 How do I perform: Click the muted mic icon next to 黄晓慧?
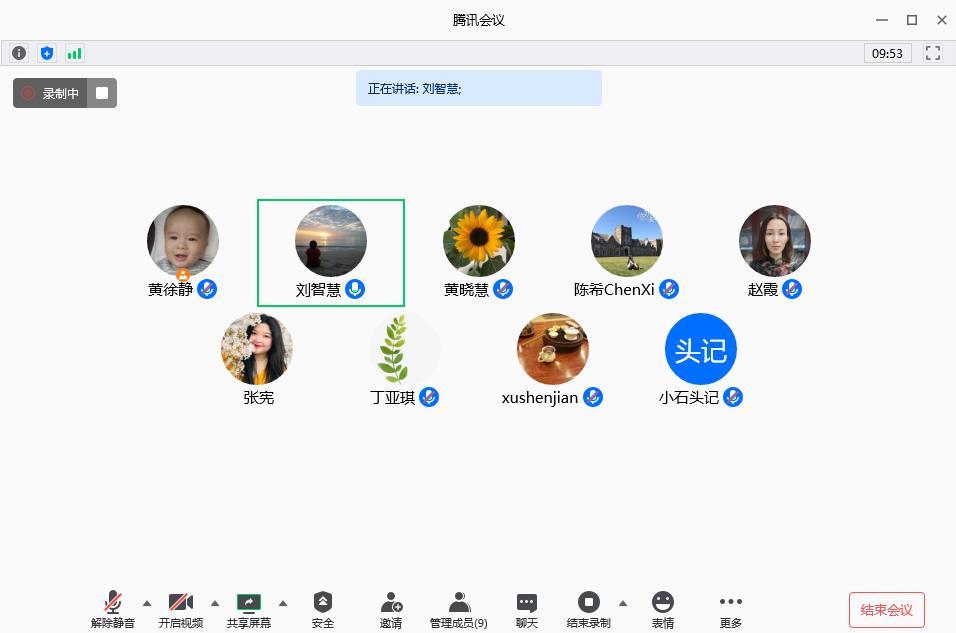coord(503,289)
